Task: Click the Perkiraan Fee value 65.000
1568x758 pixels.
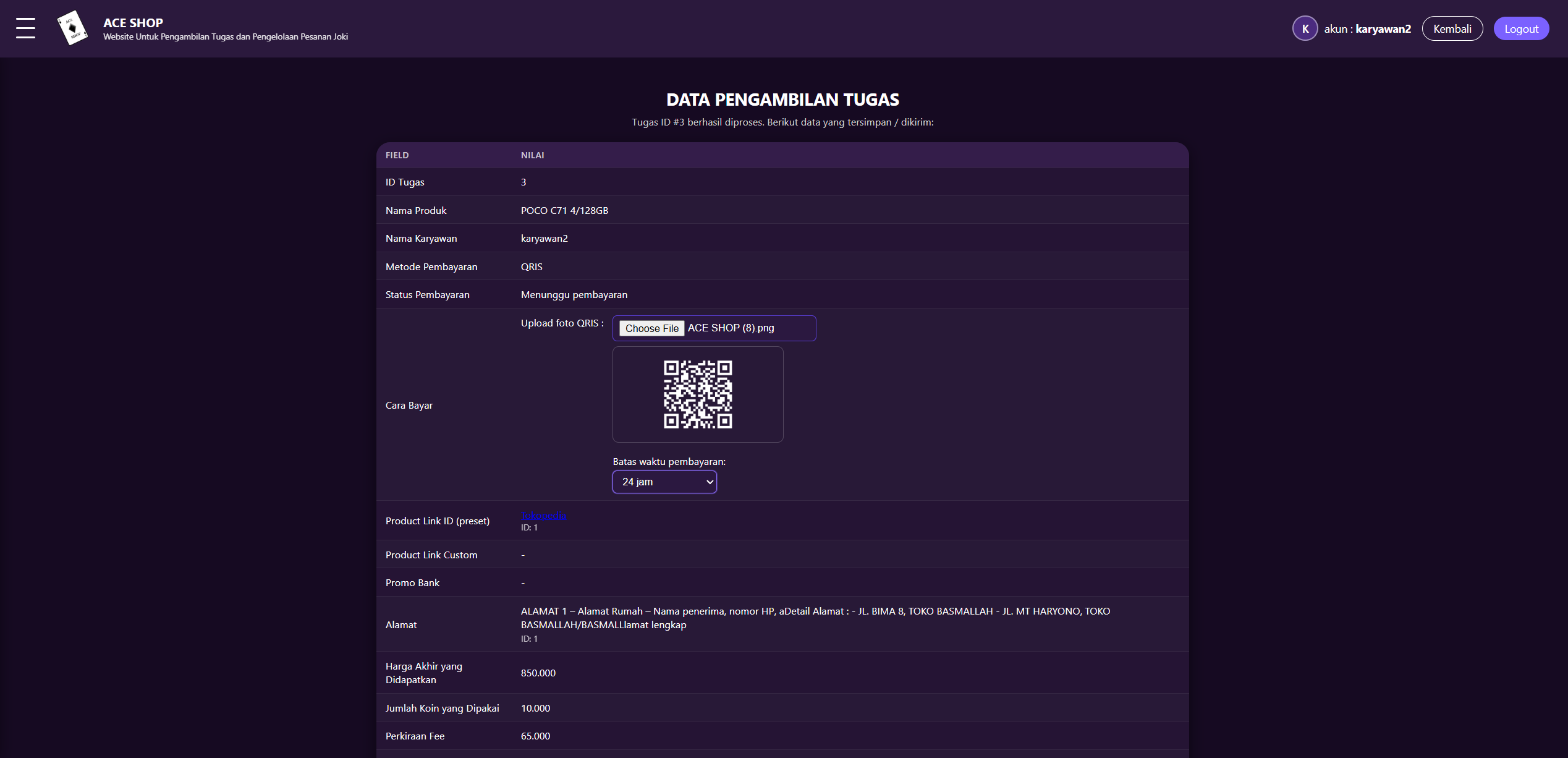Action: tap(535, 736)
